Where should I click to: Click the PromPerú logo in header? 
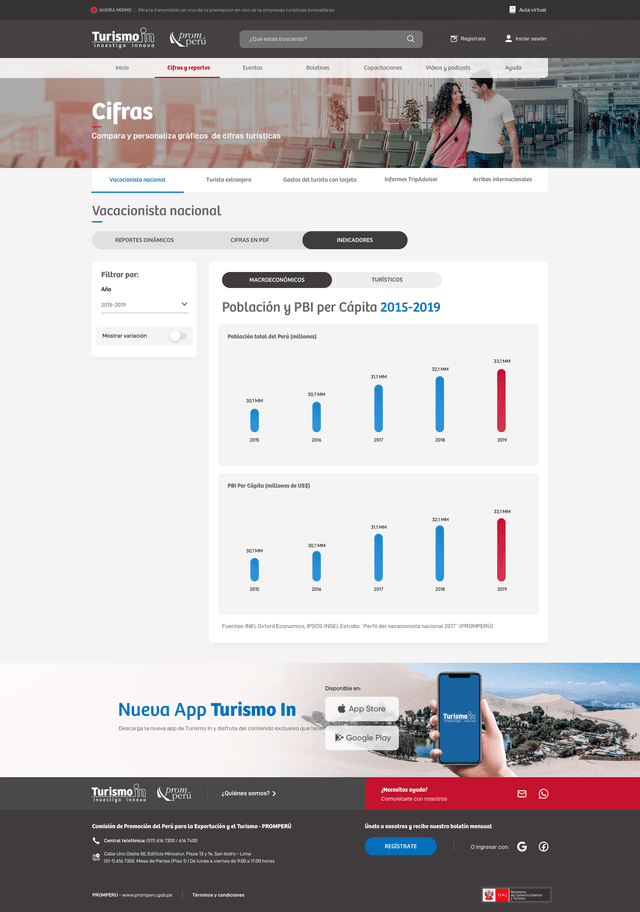[188, 38]
